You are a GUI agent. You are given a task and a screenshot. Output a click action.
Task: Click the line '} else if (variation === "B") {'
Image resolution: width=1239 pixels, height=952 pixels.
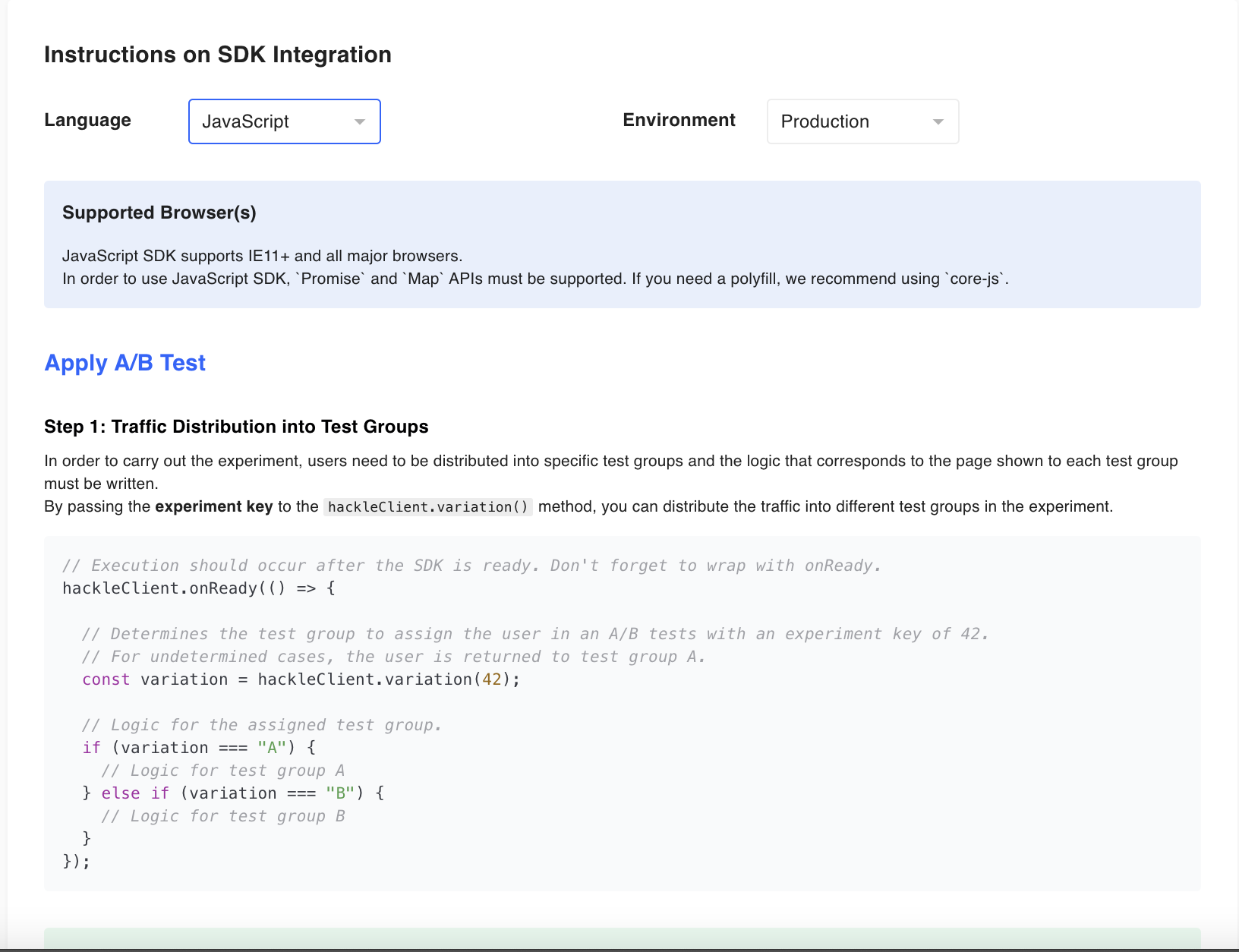(233, 793)
